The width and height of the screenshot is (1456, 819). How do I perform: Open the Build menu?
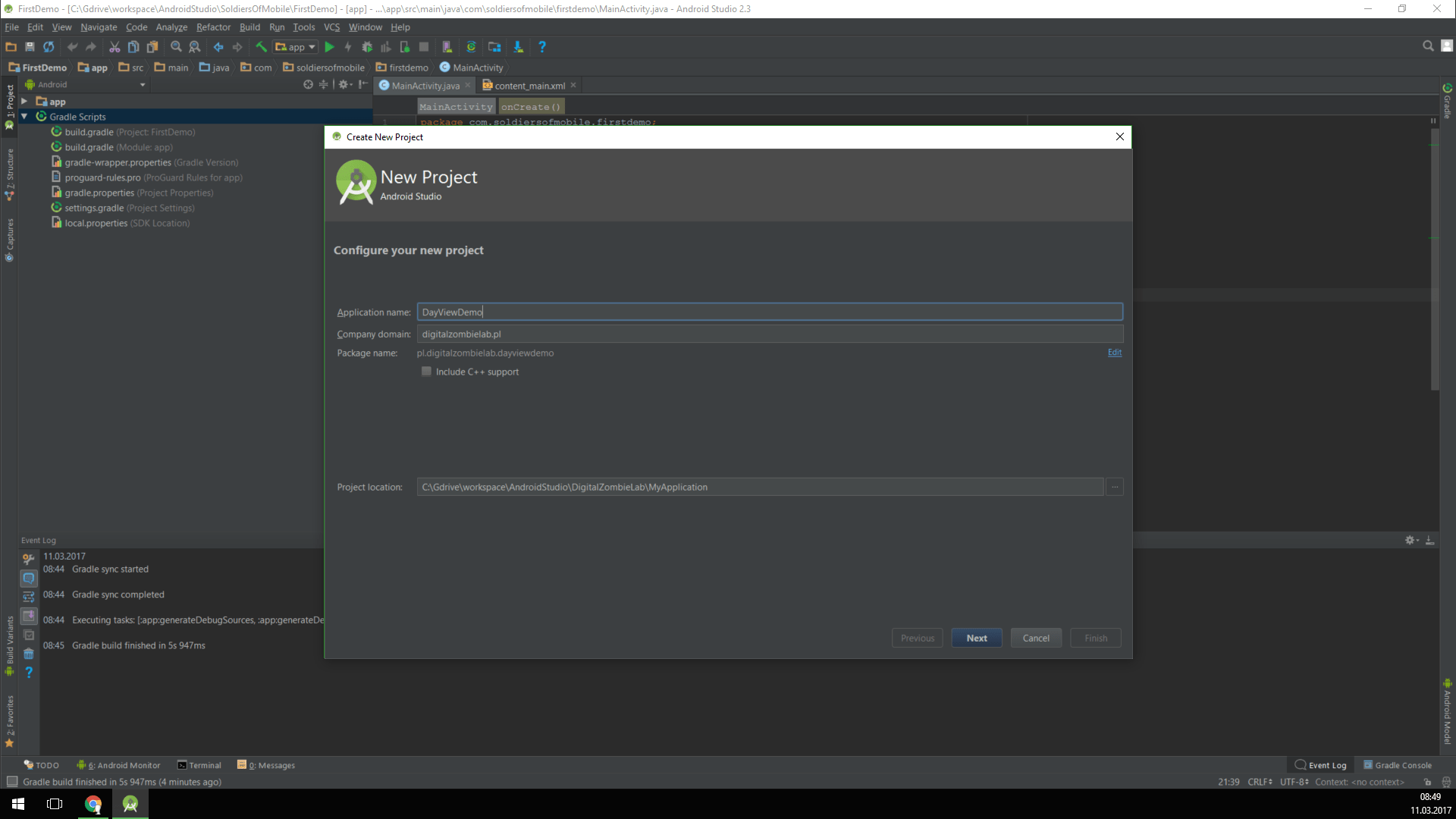[x=249, y=27]
